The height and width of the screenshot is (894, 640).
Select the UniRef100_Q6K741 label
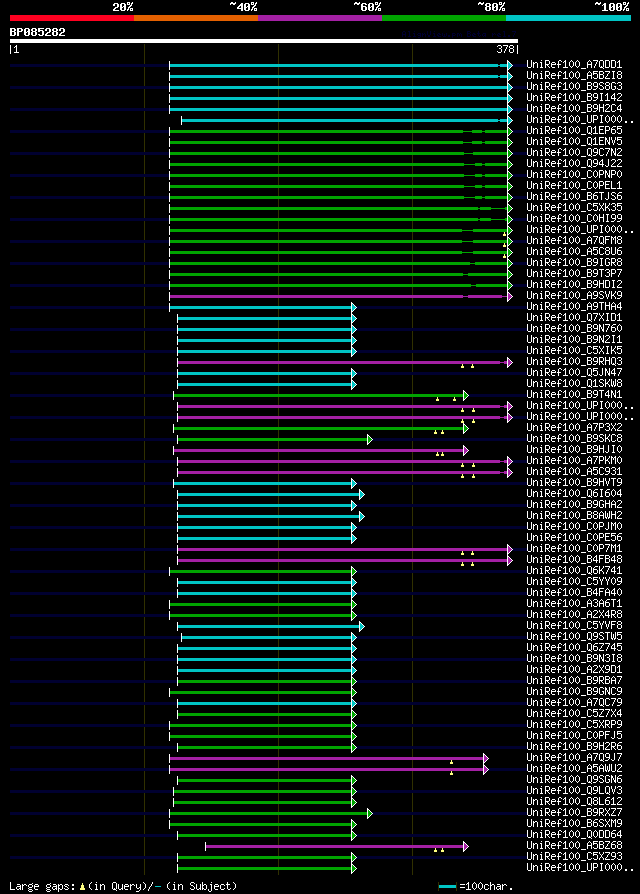(x=574, y=572)
